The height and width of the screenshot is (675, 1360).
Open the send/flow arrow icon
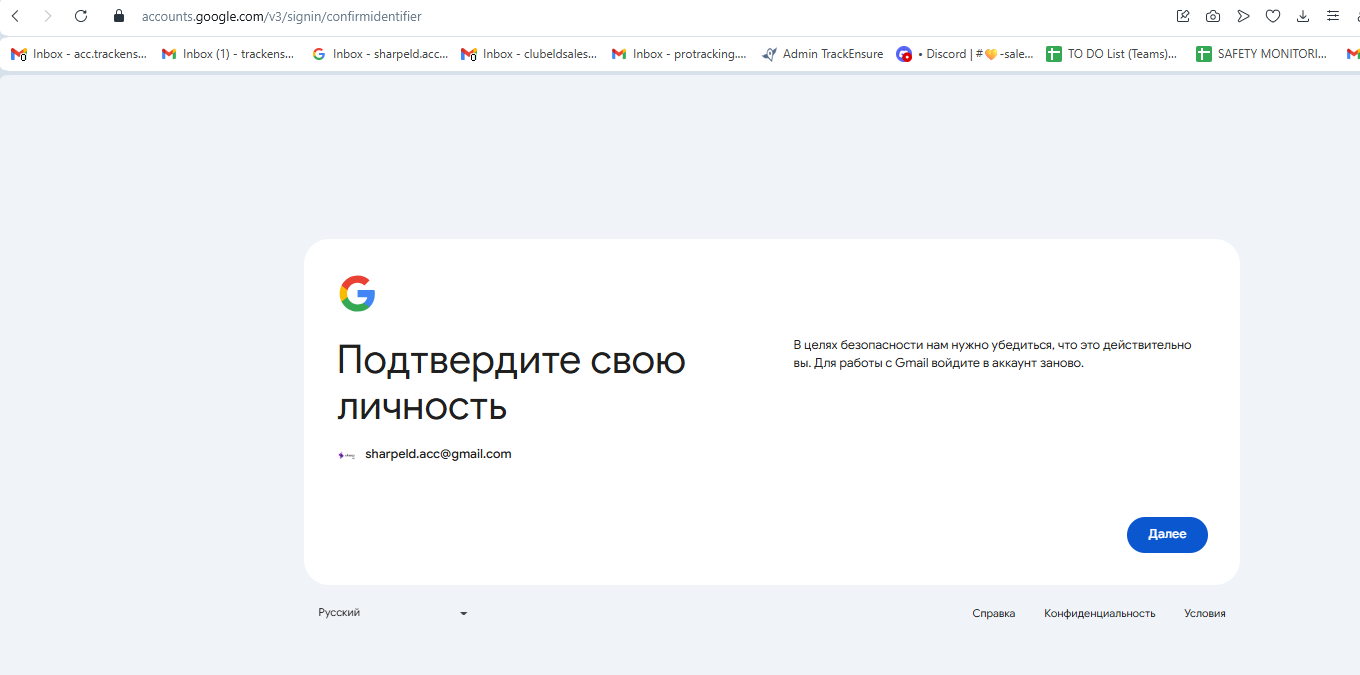pos(1243,16)
